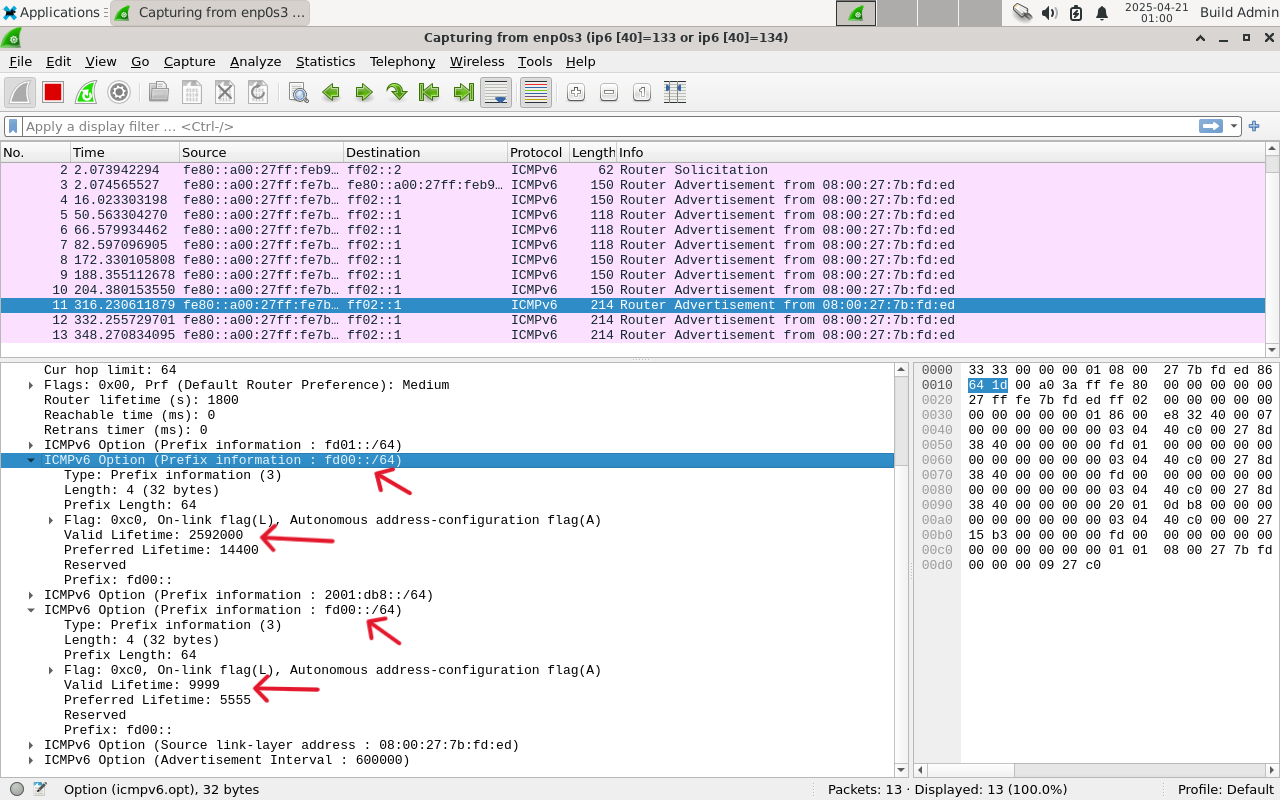This screenshot has height=800, width=1280.
Task: Collapse the selected fd00::/64 prefix option
Action: [31, 460]
